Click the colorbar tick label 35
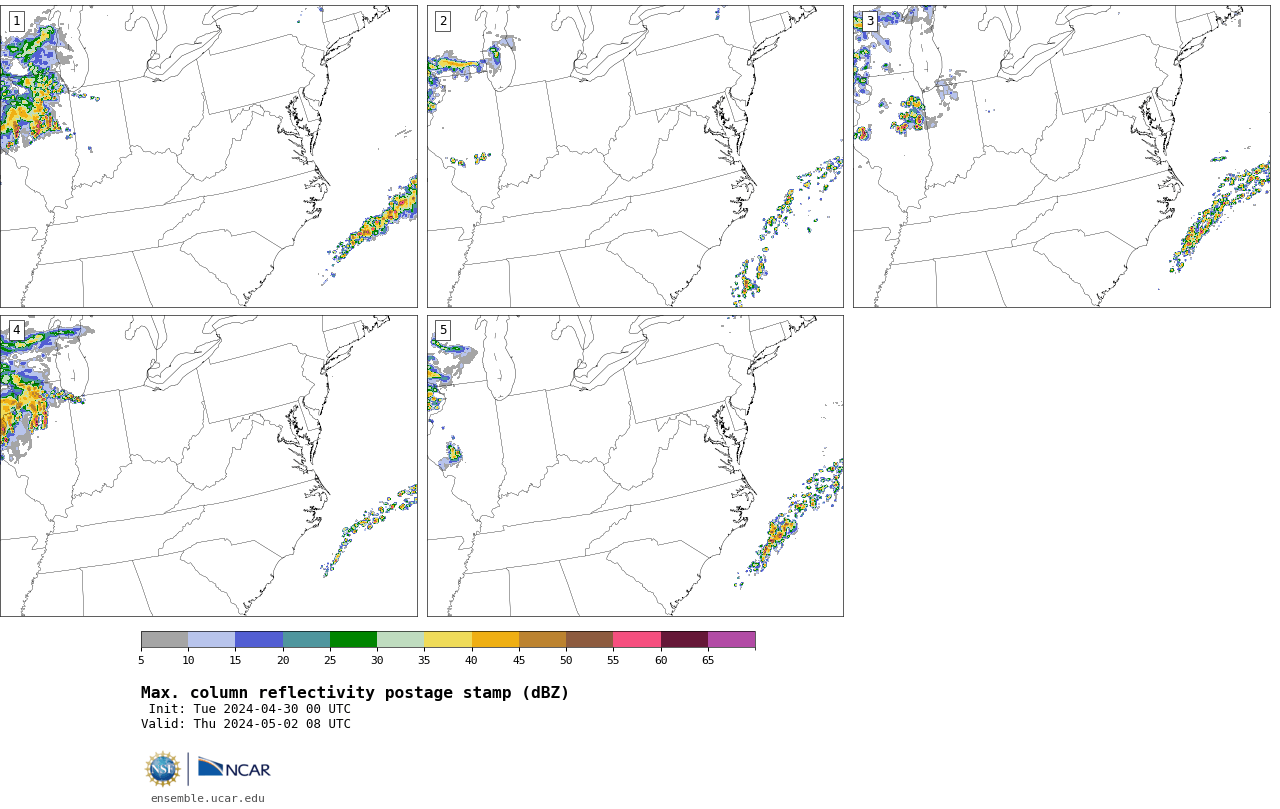1280x809 pixels. point(424,660)
